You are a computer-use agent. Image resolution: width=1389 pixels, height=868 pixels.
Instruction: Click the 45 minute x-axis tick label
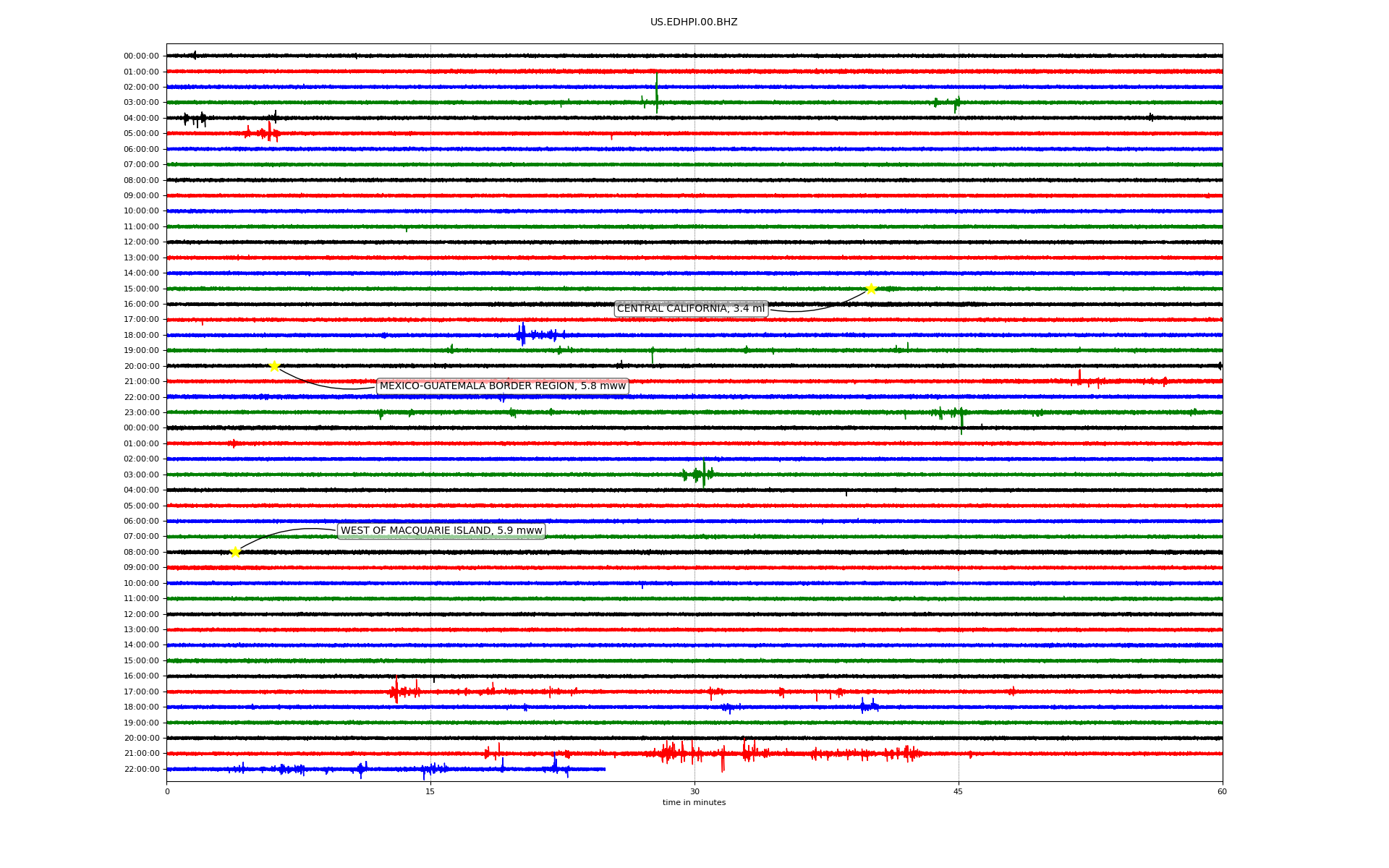pos(958,791)
